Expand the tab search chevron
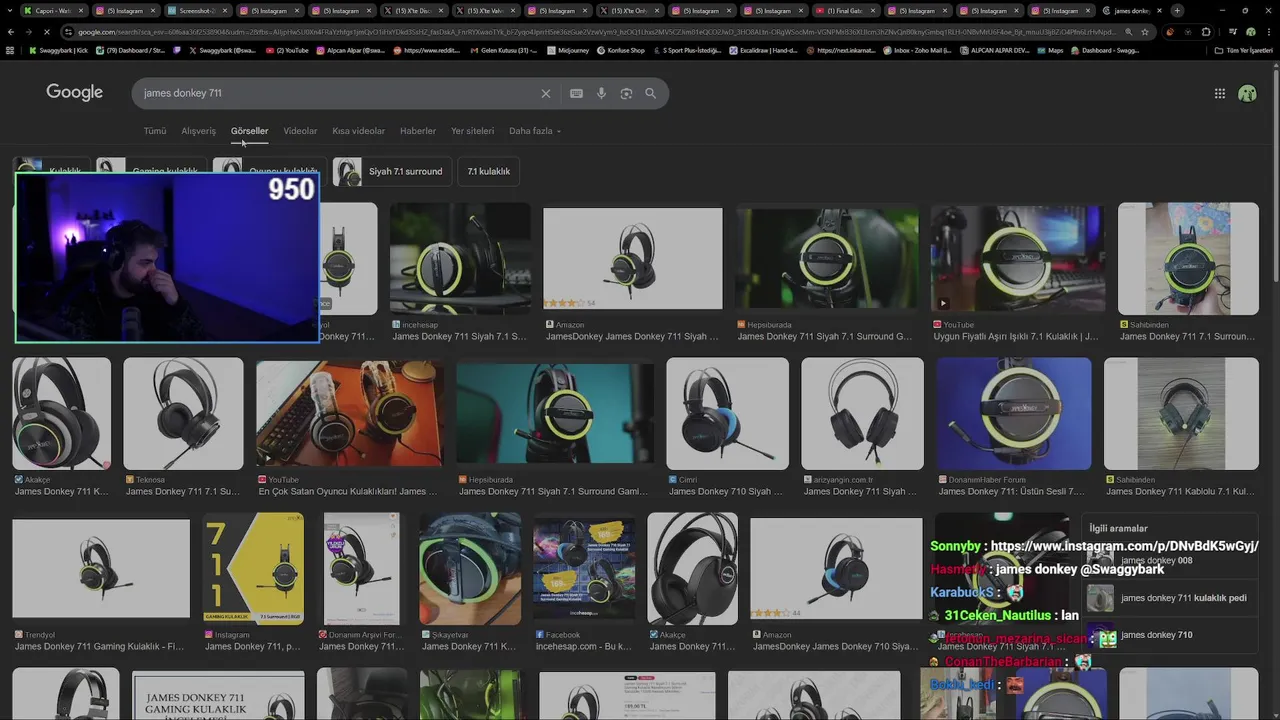The image size is (1280, 720). 10,10
